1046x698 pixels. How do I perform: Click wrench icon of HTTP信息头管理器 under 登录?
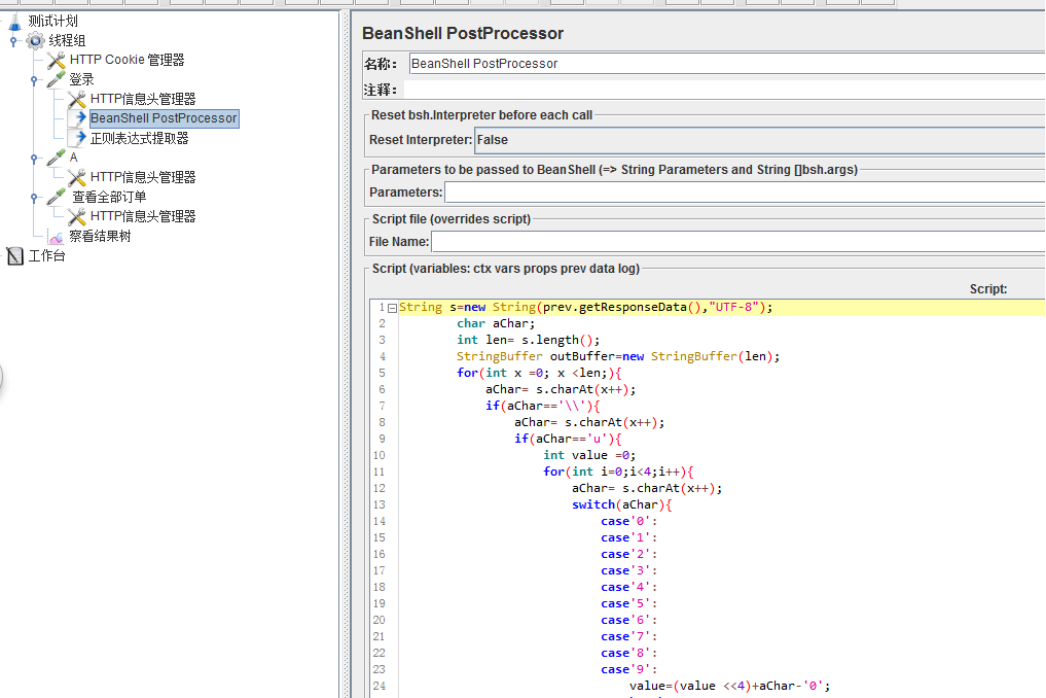[x=77, y=99]
